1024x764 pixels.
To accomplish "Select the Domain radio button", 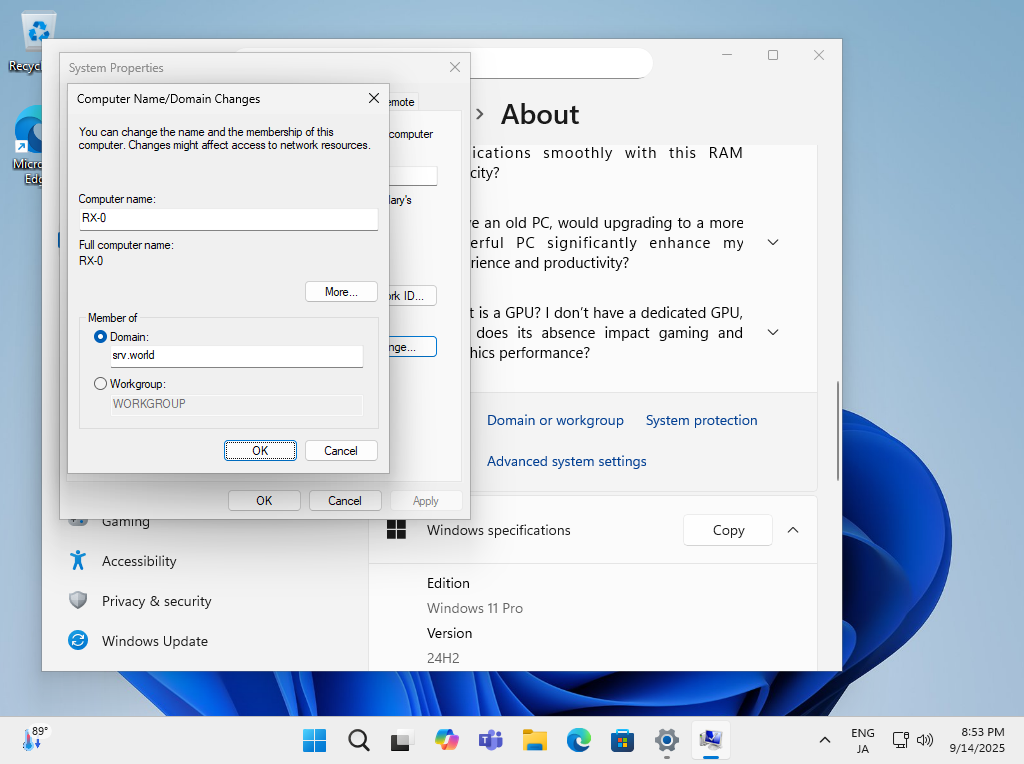I will 101,337.
